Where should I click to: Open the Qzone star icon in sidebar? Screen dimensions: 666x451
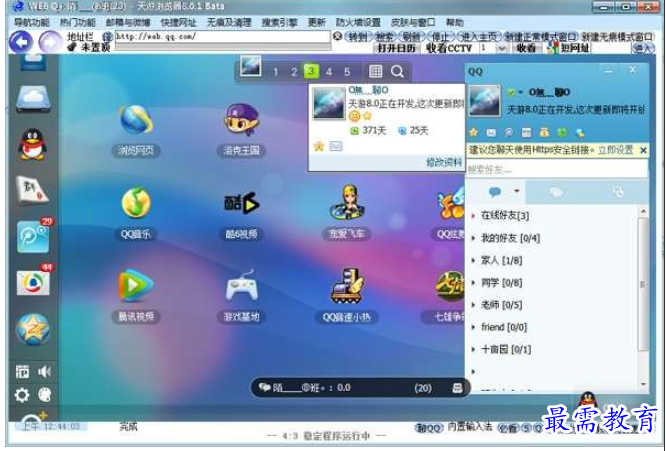click(33, 329)
